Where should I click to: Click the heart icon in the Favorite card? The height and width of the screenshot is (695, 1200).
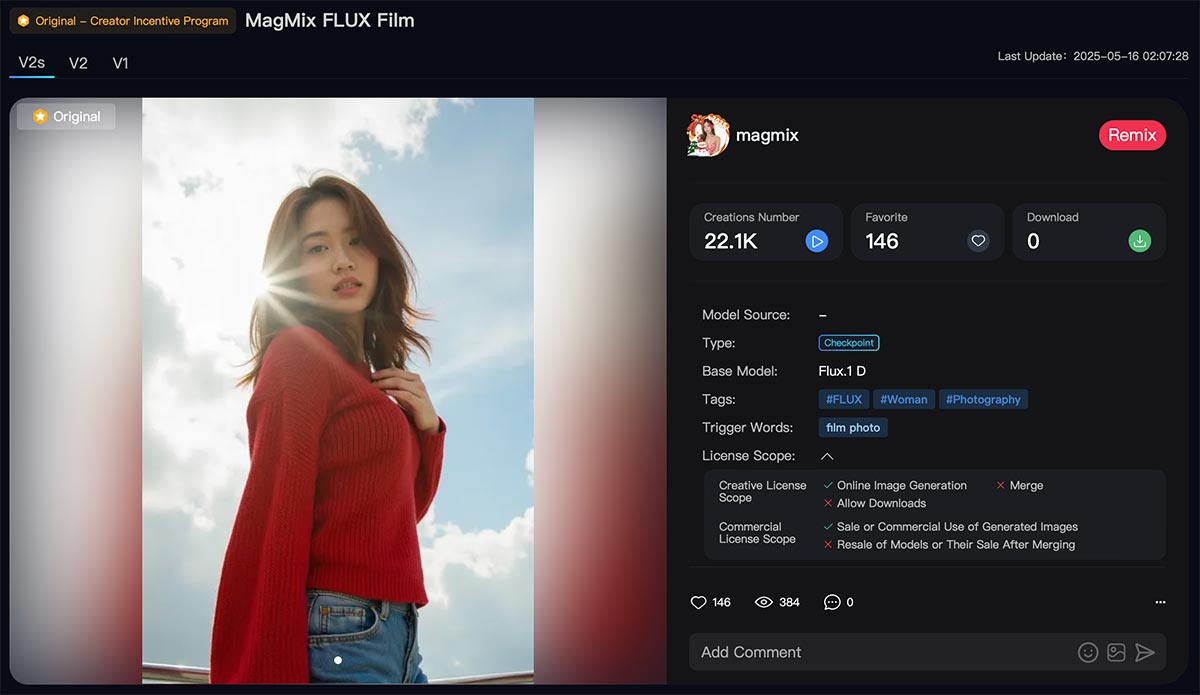coord(978,240)
